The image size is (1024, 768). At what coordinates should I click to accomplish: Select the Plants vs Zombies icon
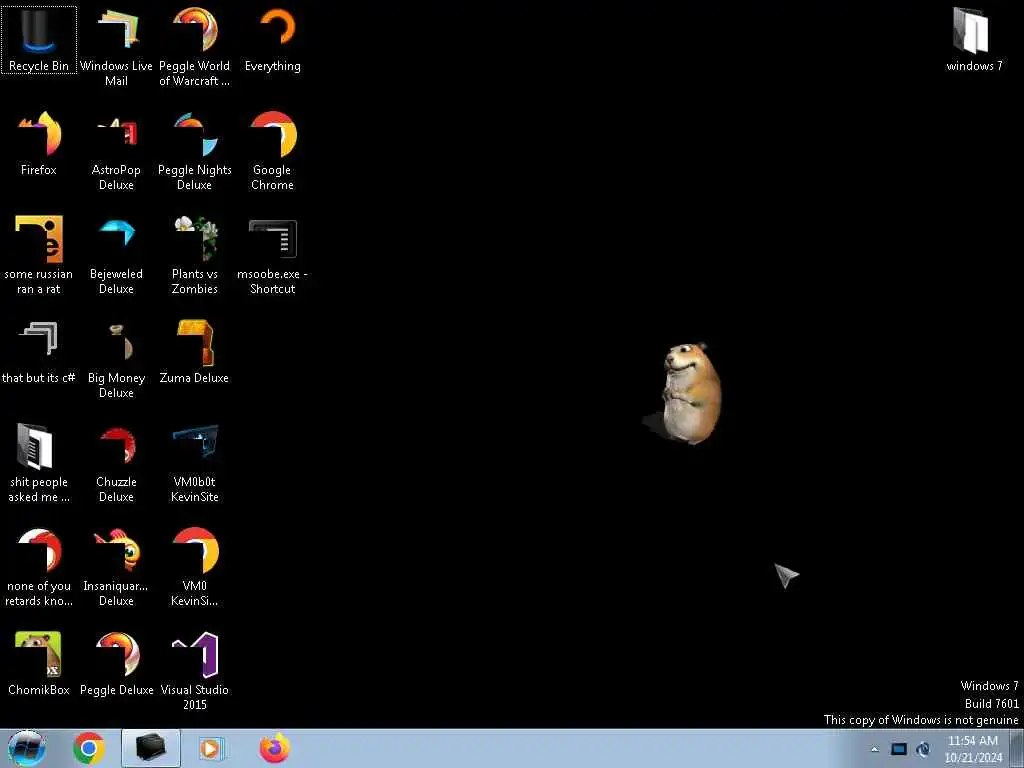(x=195, y=255)
